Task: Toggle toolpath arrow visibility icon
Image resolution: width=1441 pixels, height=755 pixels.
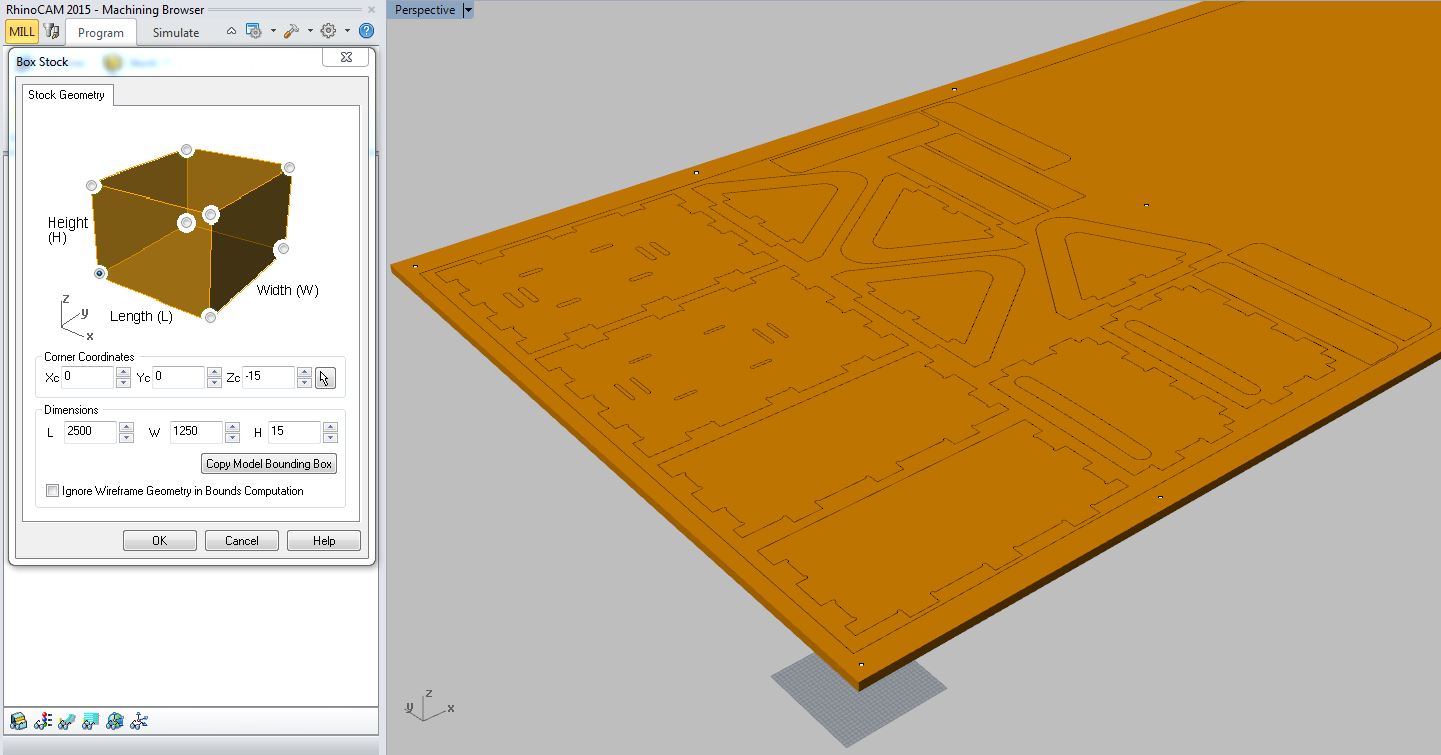Action: click(67, 720)
